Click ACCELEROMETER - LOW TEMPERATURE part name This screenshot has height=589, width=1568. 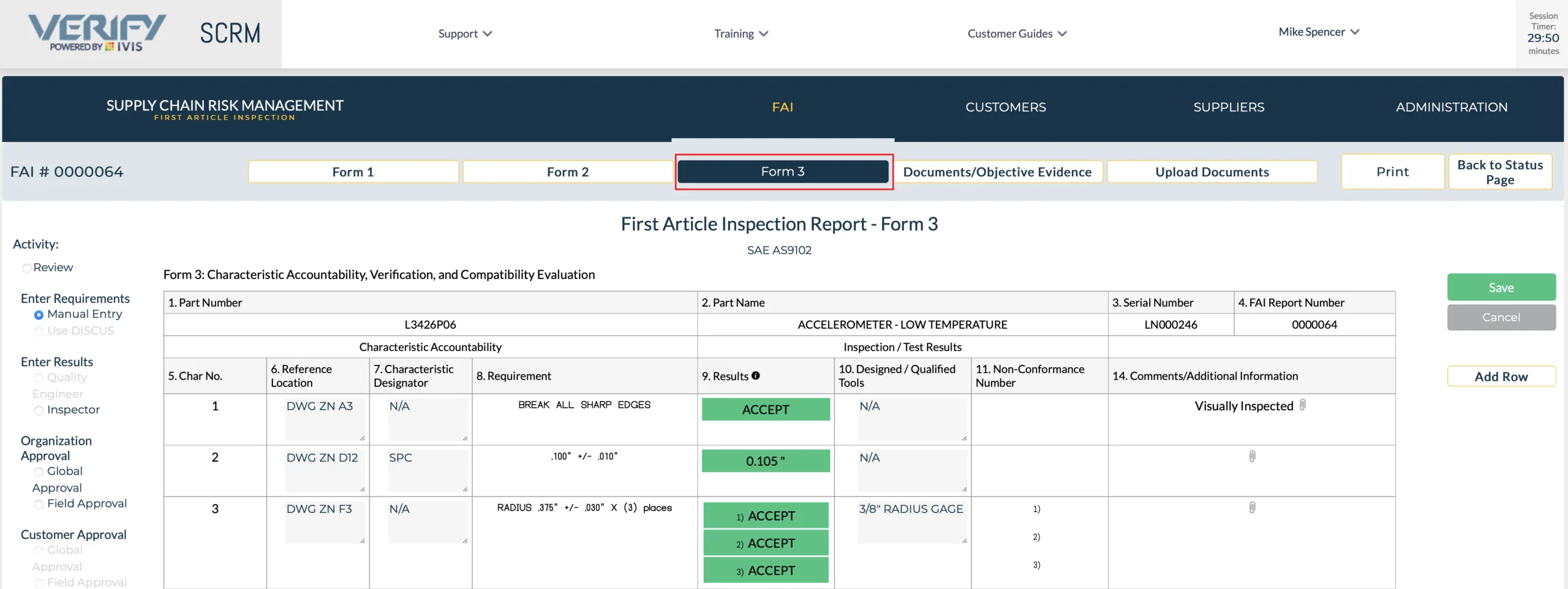[x=902, y=325]
